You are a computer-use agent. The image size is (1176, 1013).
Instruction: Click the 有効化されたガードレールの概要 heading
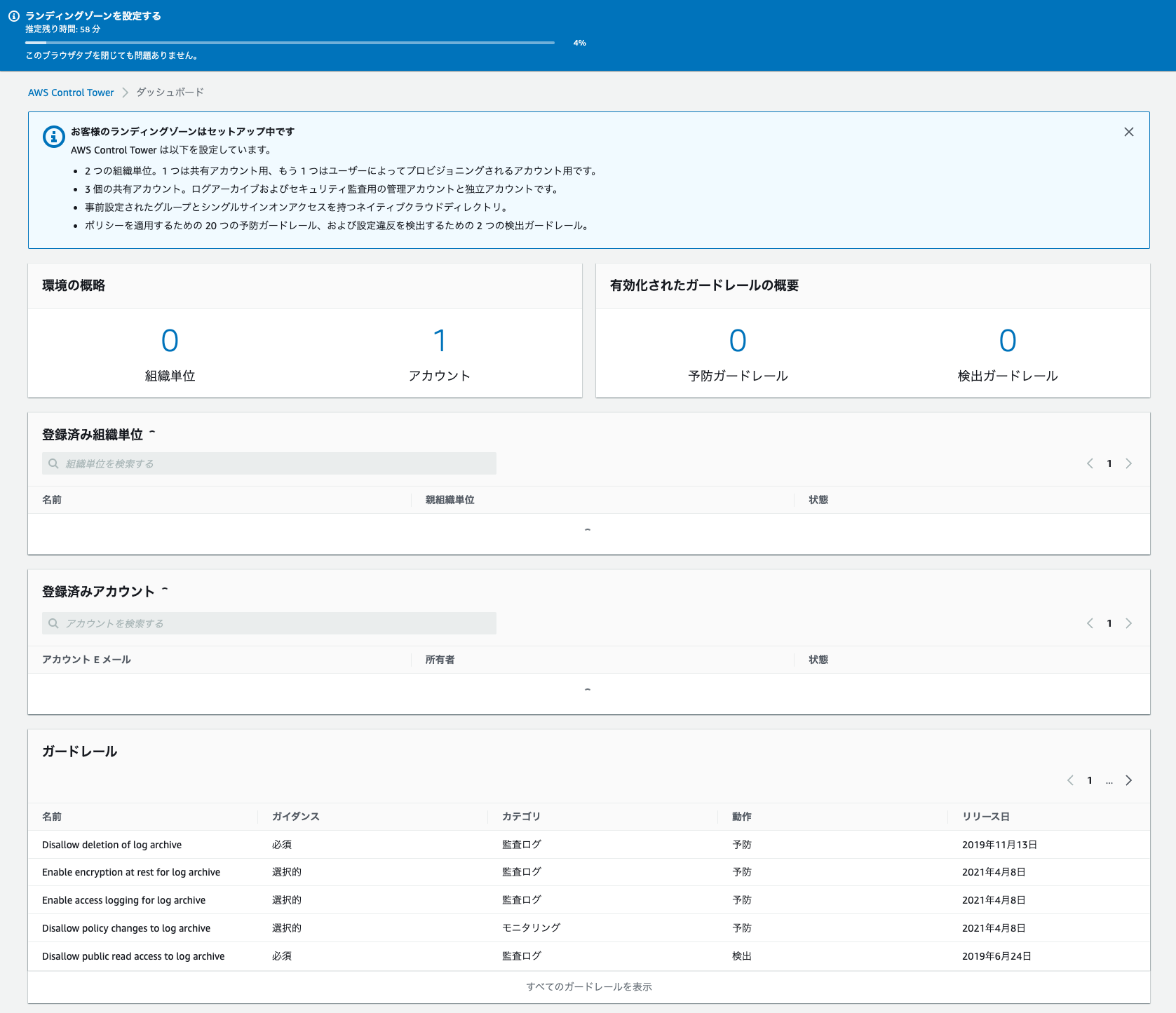coord(704,285)
